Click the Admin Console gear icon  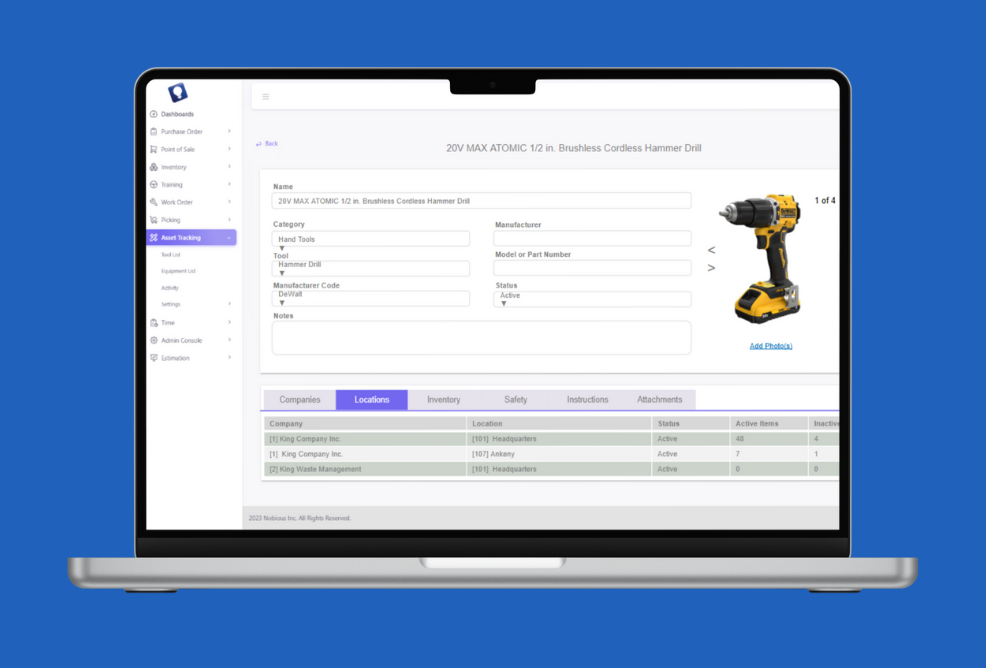point(153,340)
